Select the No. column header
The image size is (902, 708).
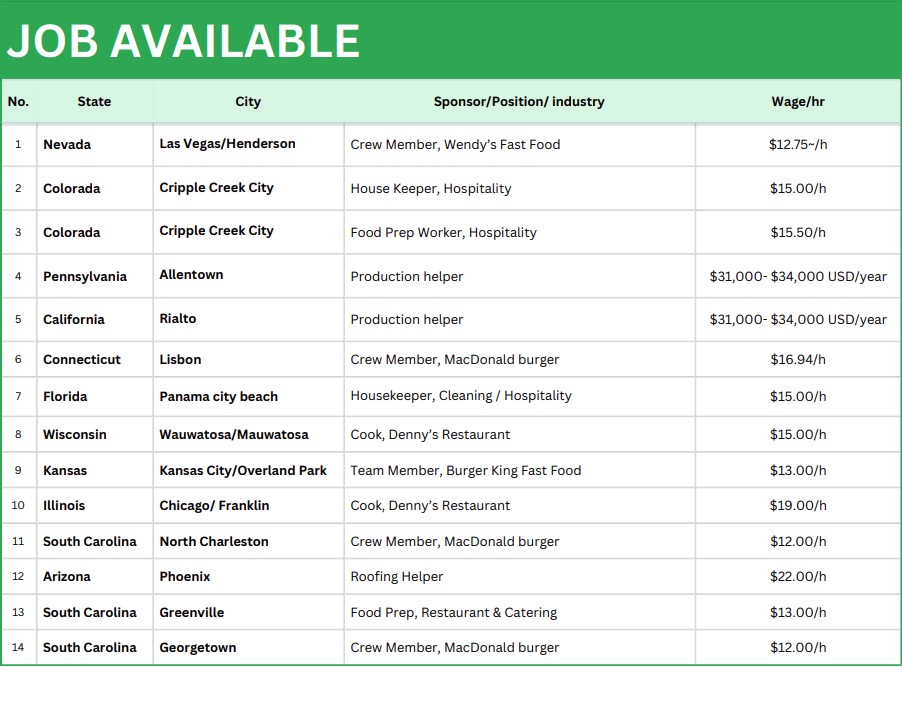click(18, 102)
